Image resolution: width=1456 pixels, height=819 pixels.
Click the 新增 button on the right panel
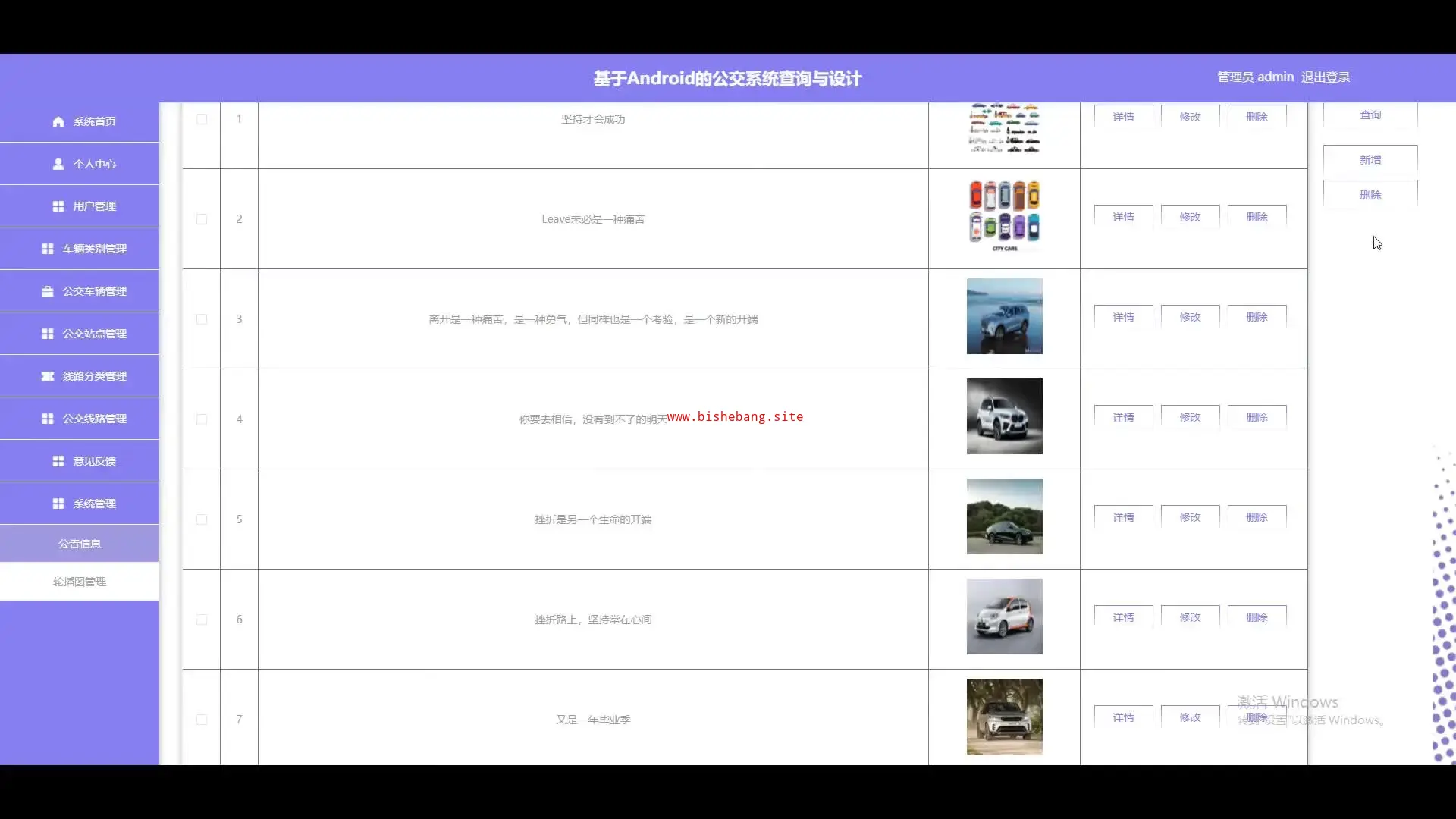1370,160
